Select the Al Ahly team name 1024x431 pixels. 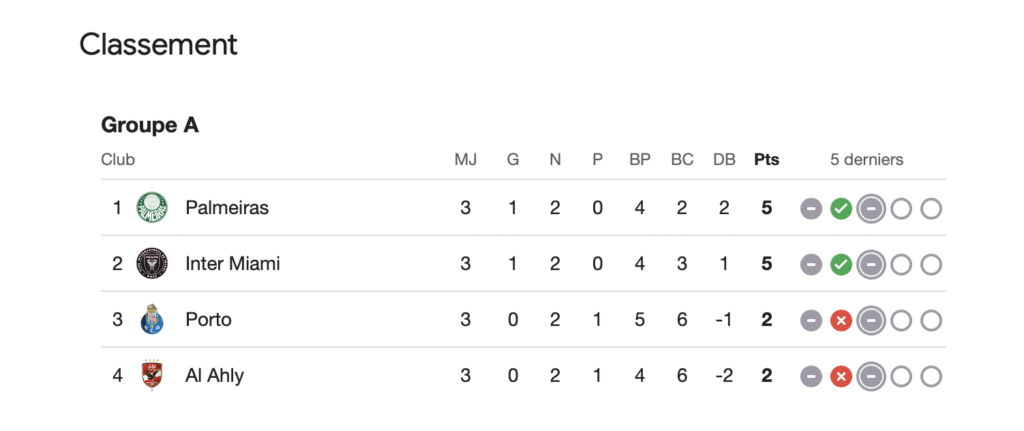pyautogui.click(x=215, y=376)
